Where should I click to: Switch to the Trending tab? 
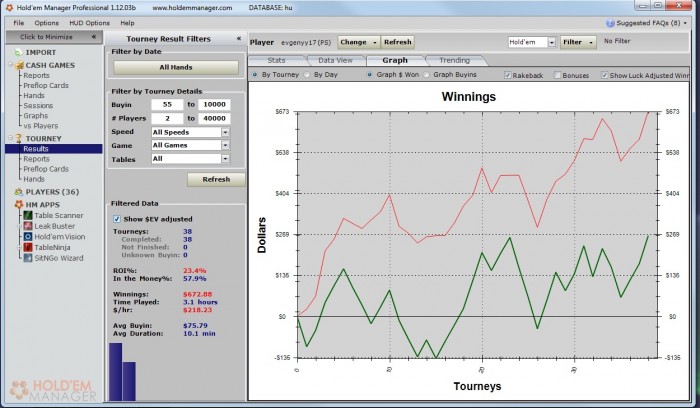[x=454, y=60]
